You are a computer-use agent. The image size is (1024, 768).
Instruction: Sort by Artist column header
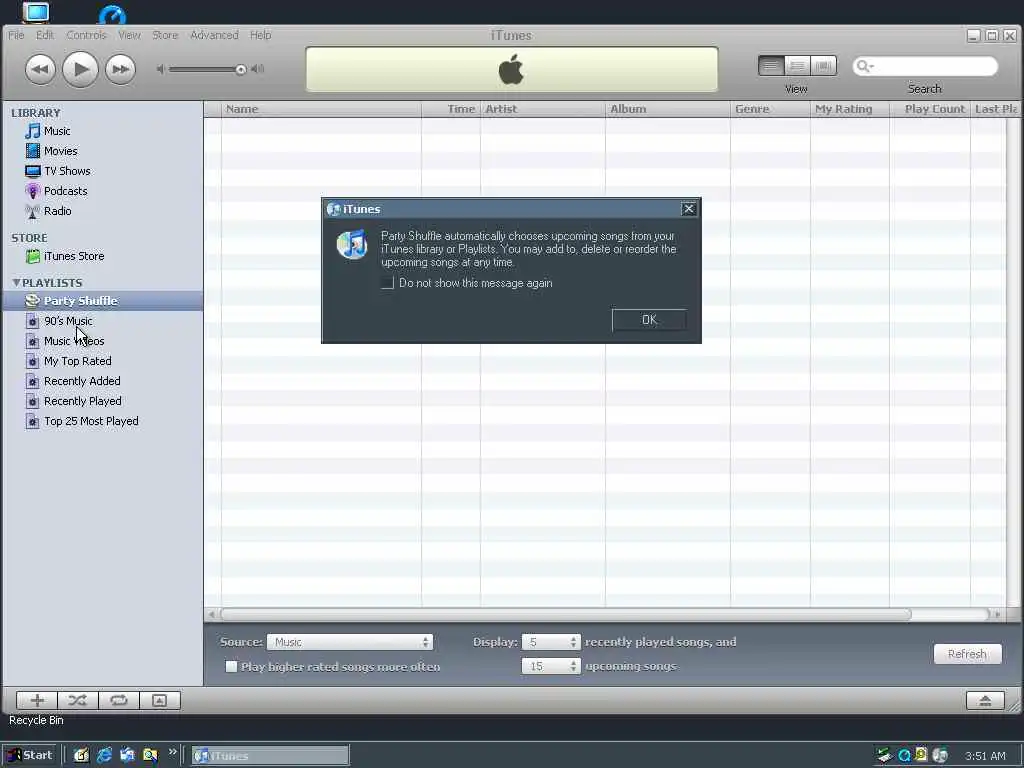543,109
